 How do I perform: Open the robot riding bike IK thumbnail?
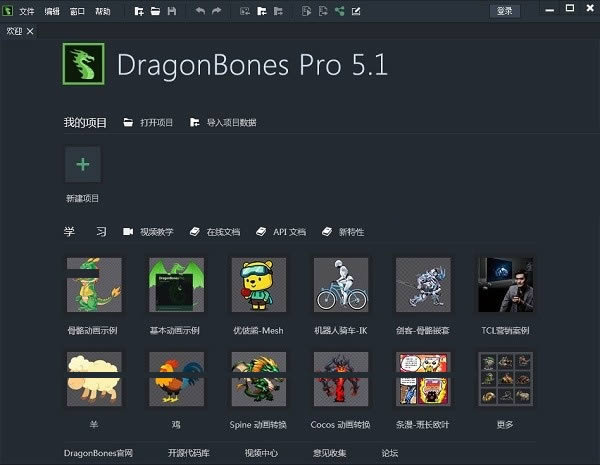341,285
